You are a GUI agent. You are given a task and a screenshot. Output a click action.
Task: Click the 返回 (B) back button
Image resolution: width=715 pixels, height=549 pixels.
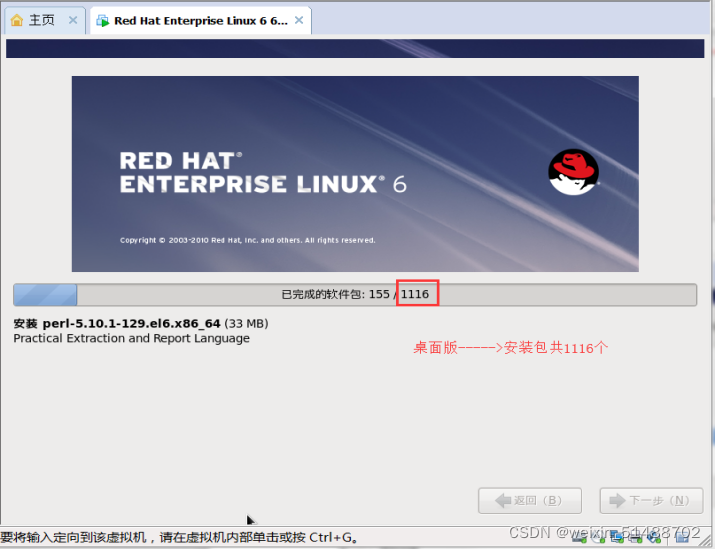click(x=530, y=501)
